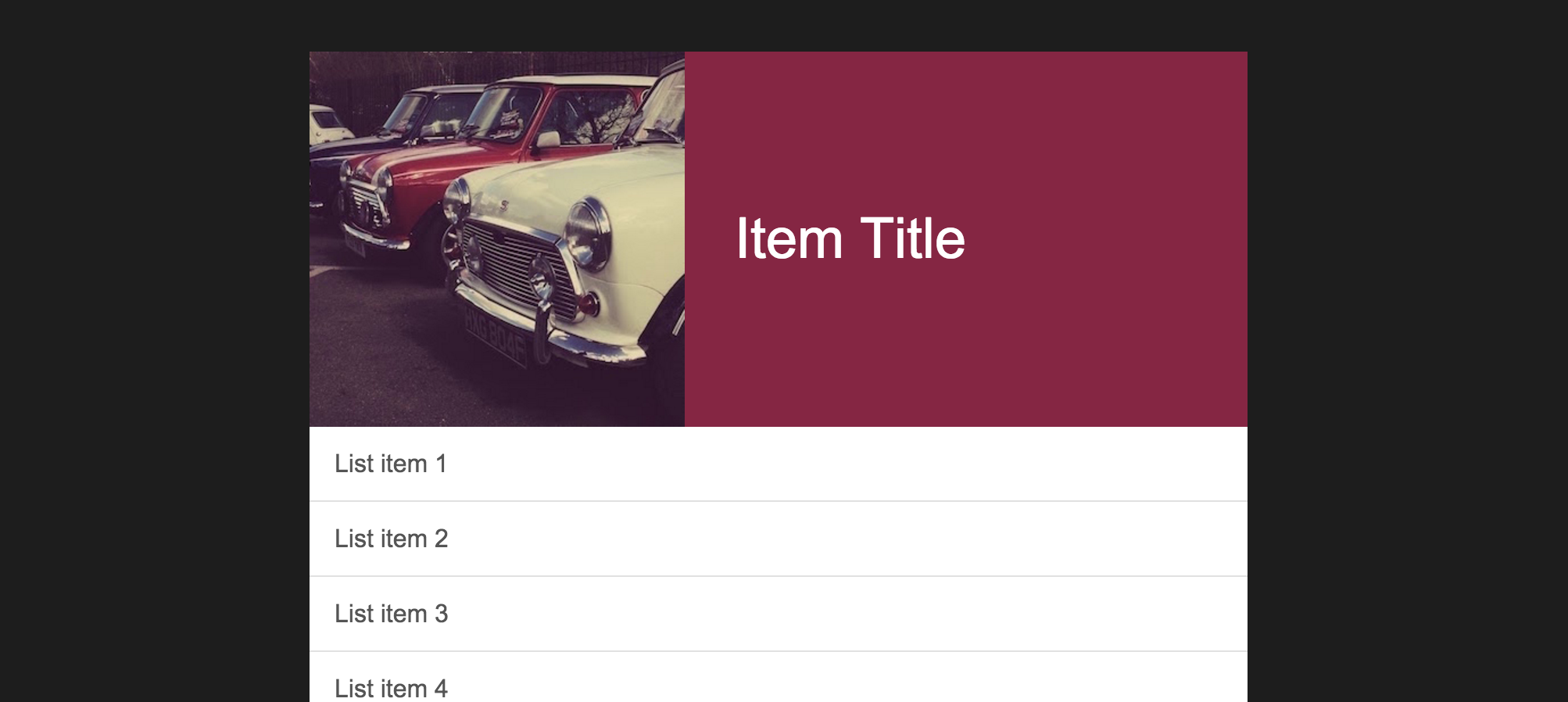Select List item 2
1568x702 pixels.
391,539
